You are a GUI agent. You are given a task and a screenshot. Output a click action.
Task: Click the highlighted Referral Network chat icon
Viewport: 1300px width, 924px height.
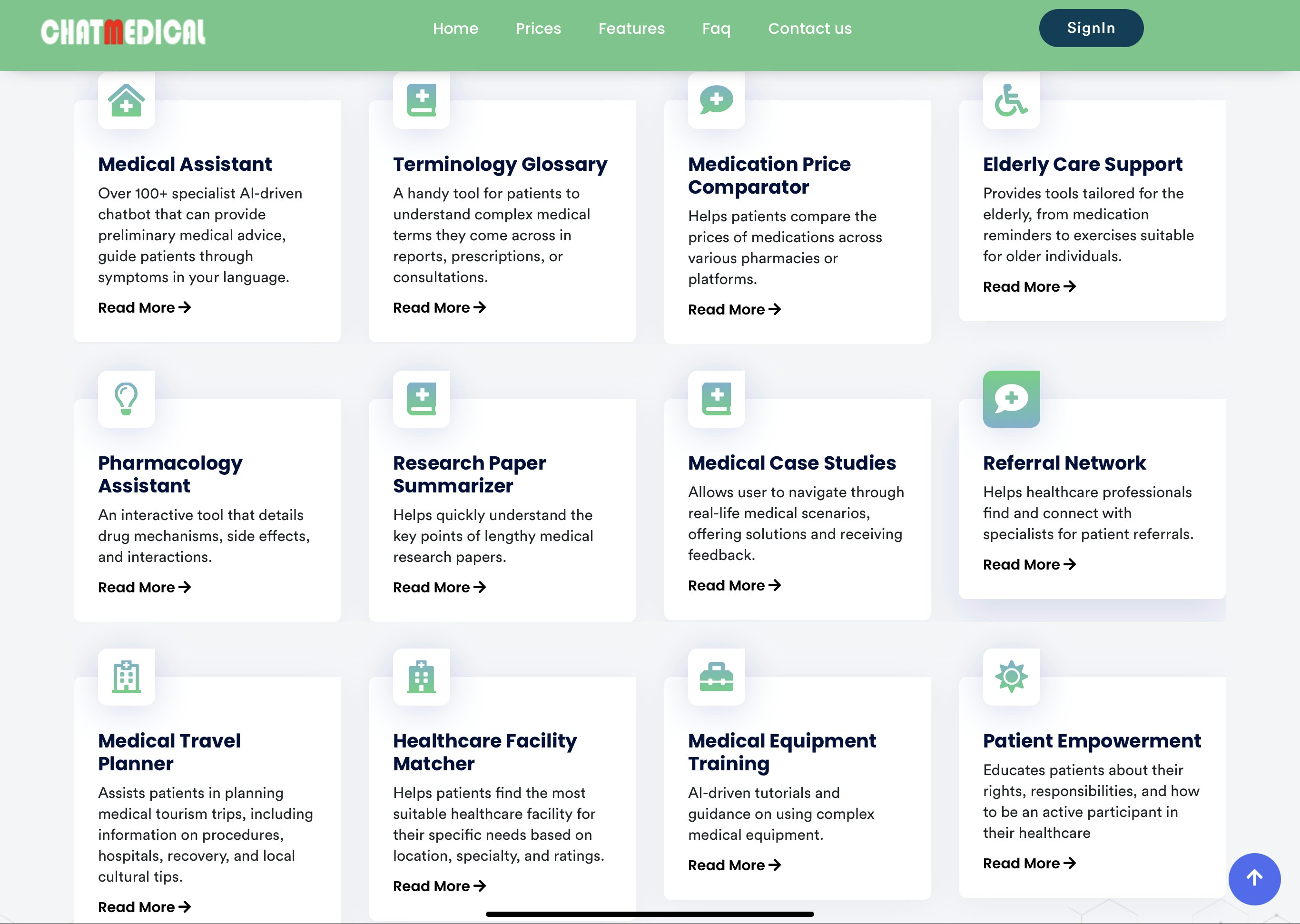[1011, 399]
